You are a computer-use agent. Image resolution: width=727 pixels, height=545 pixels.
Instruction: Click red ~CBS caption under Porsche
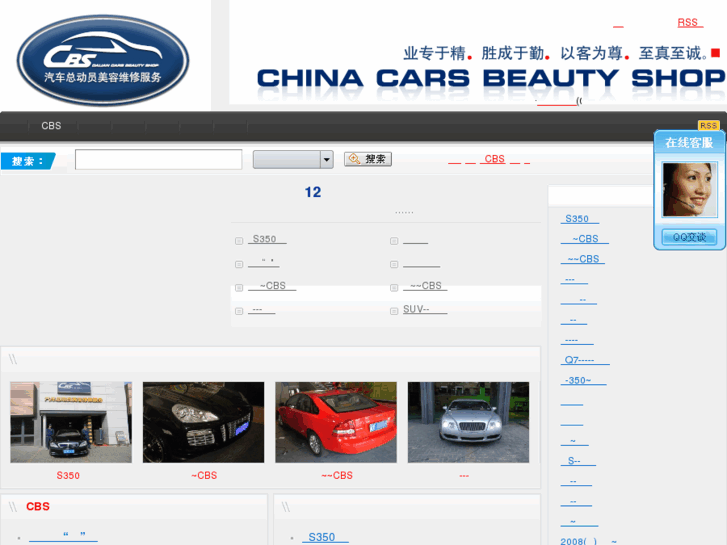point(204,475)
